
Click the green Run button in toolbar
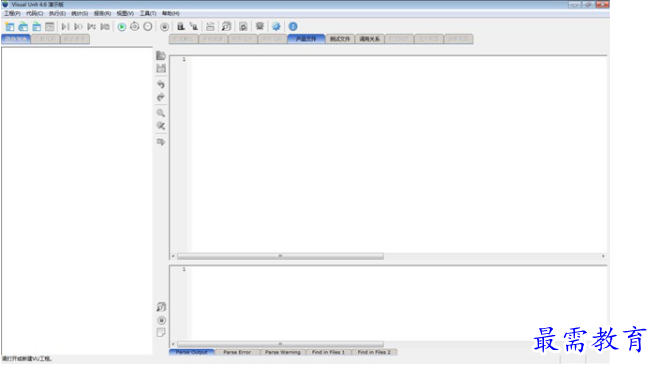122,27
